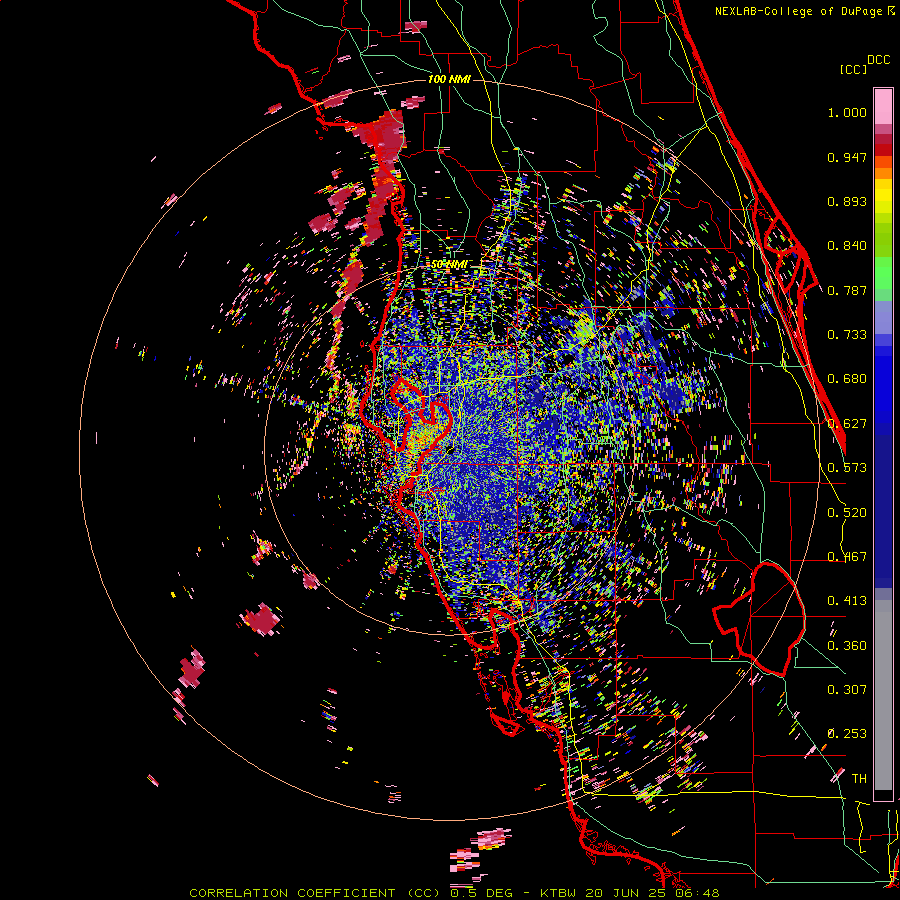
Task: Click the pink top segment of color bar
Action: (883, 106)
